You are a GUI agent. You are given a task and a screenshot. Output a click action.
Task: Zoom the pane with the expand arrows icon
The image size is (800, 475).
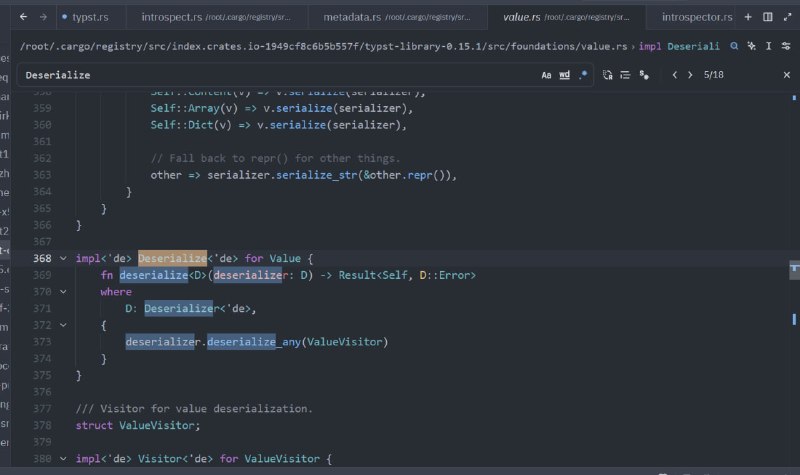(x=787, y=17)
